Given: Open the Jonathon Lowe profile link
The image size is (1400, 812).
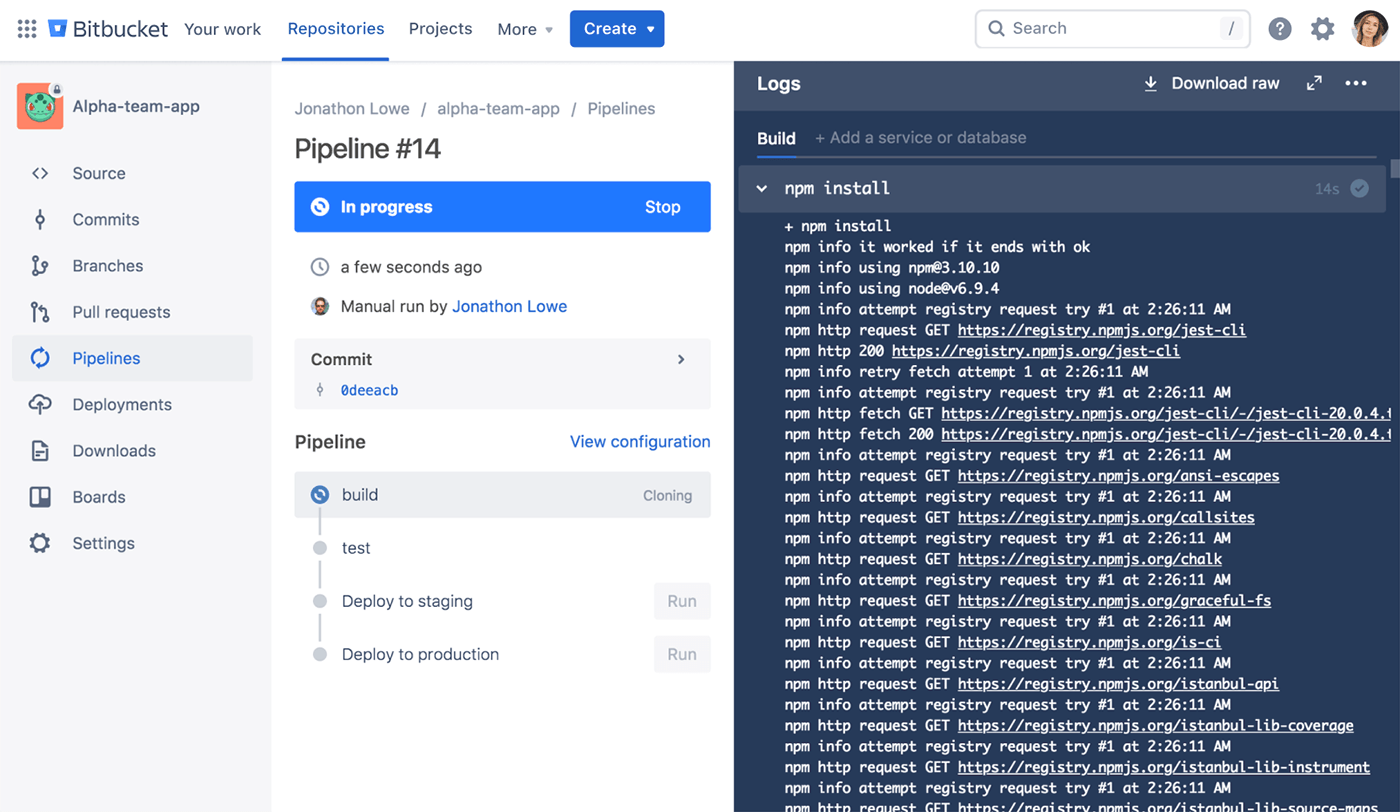Looking at the screenshot, I should 509,306.
